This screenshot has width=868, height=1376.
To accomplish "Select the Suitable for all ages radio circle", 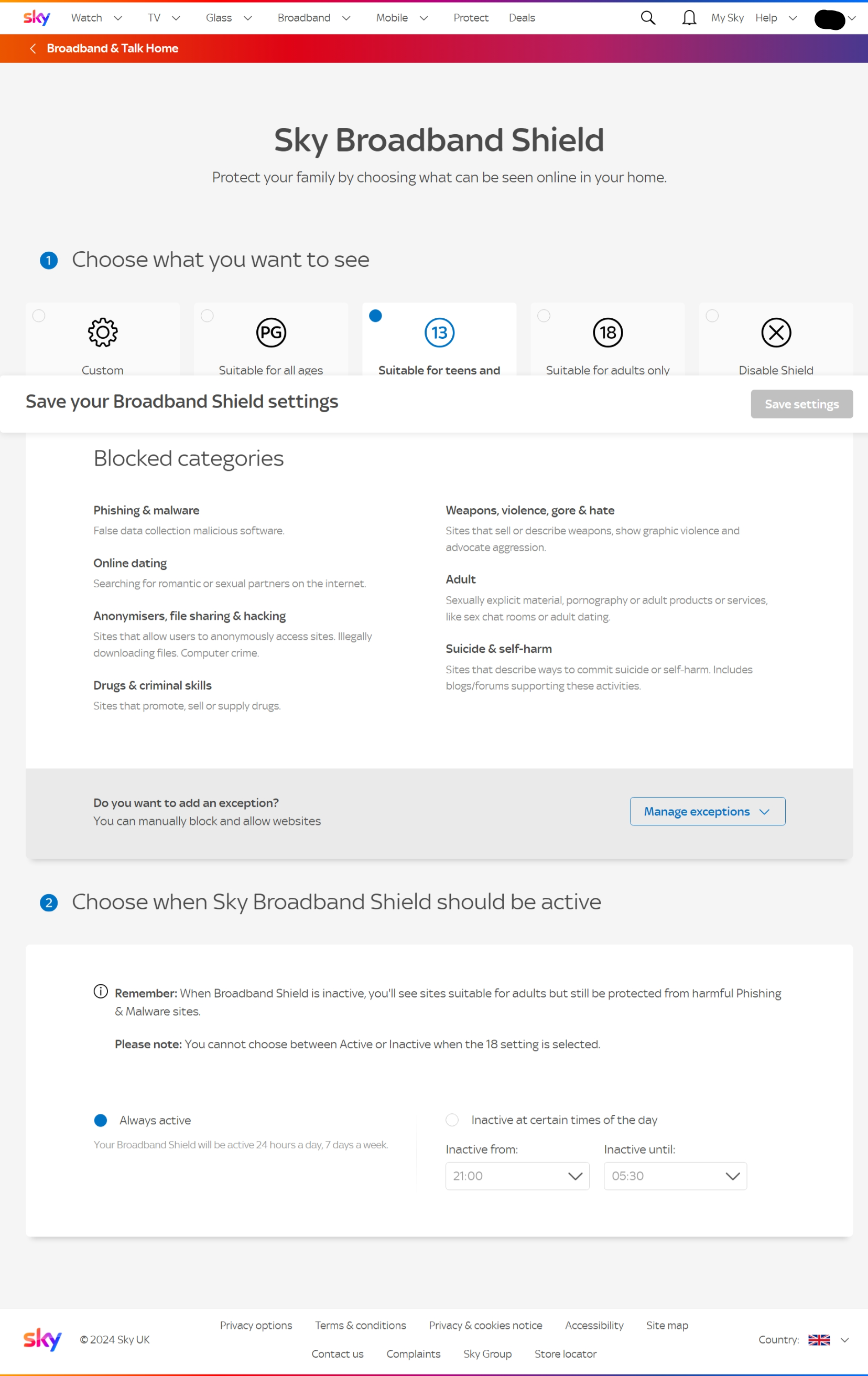I will pyautogui.click(x=207, y=316).
